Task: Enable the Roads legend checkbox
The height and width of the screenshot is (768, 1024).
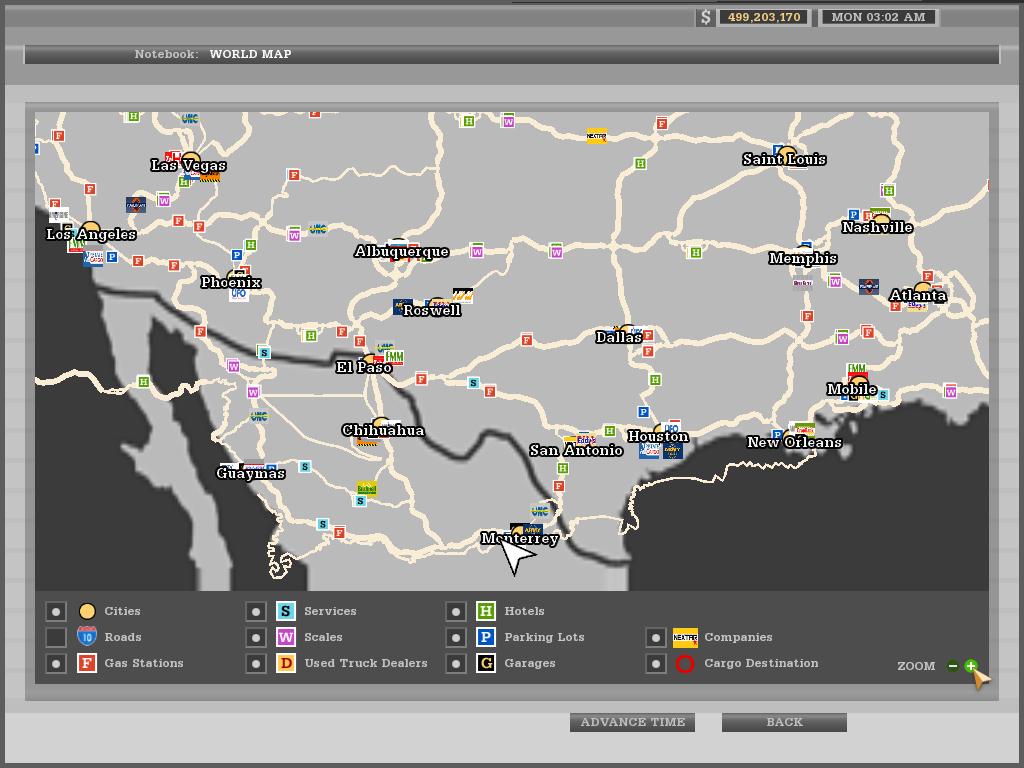Action: (x=56, y=637)
